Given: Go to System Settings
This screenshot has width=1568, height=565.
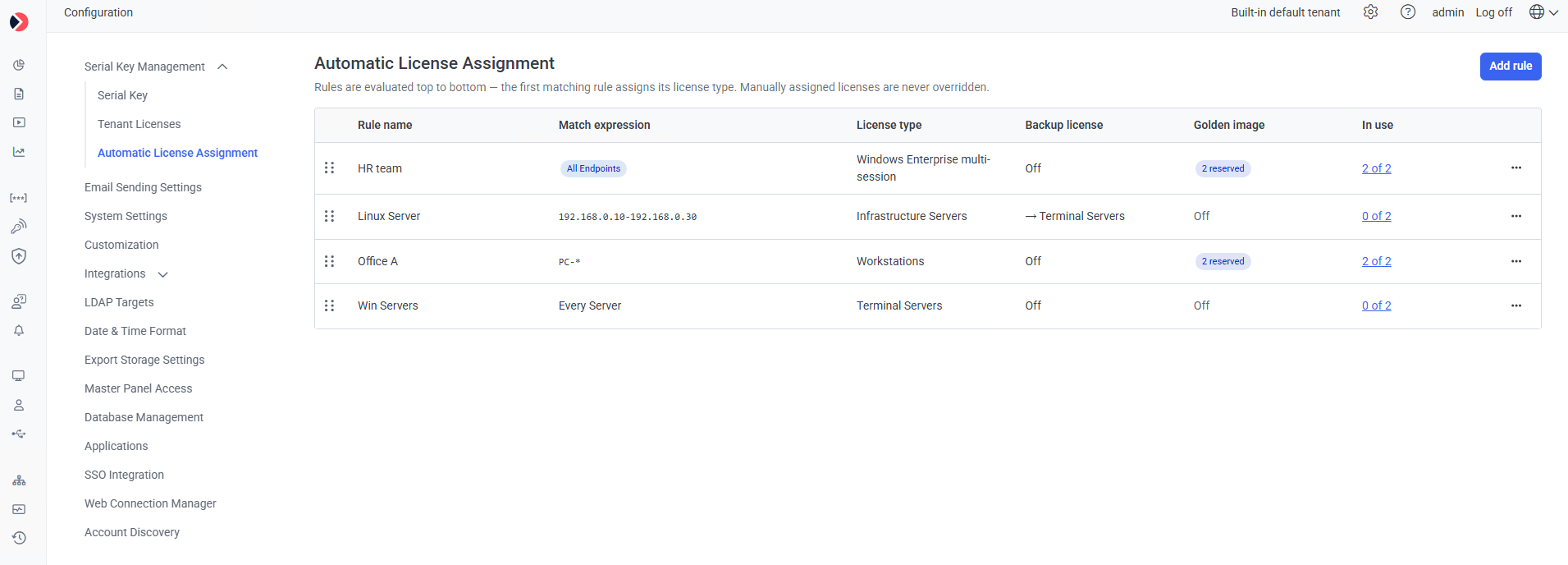Looking at the screenshot, I should pos(126,216).
